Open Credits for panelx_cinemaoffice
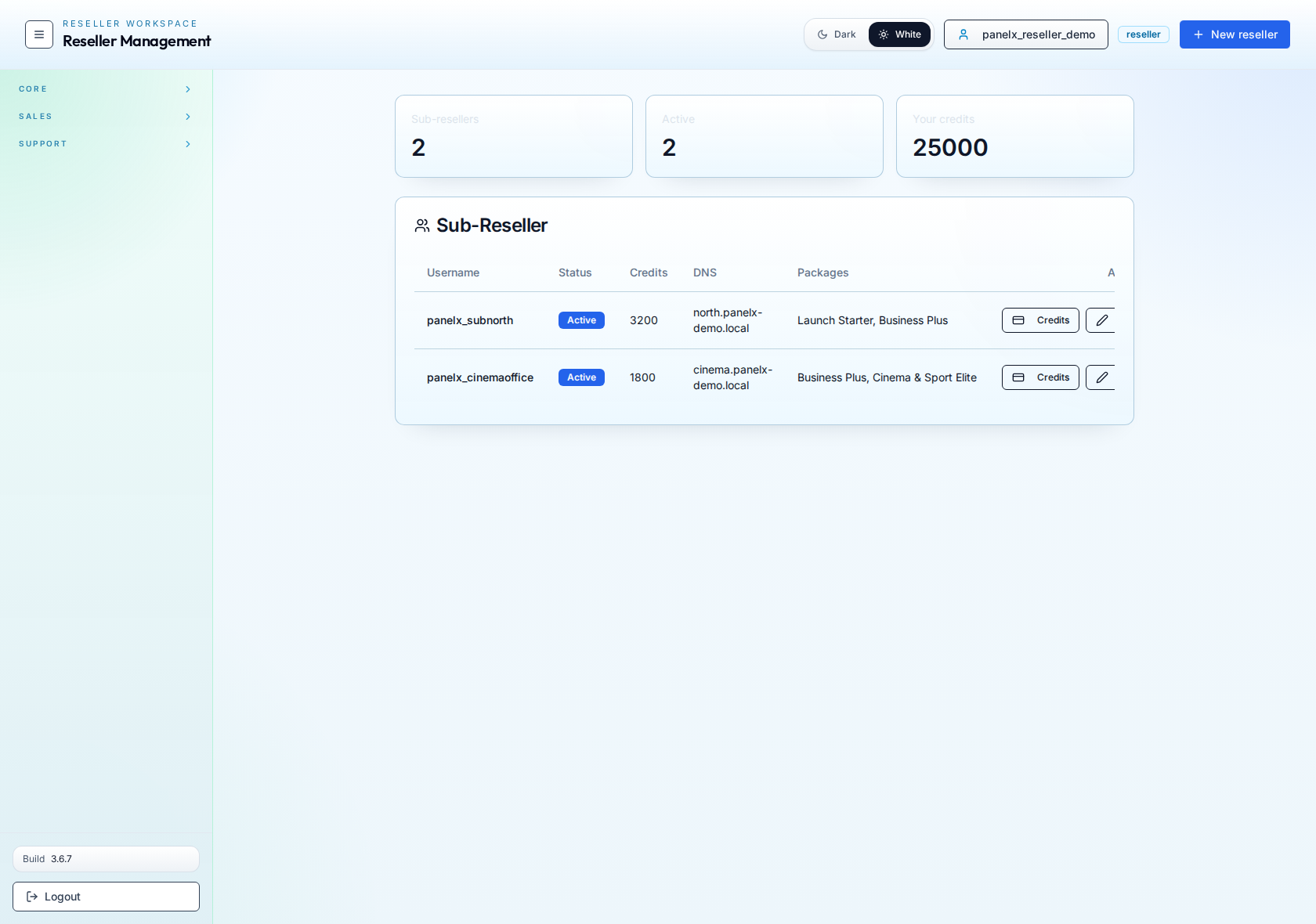1316x924 pixels. point(1040,377)
